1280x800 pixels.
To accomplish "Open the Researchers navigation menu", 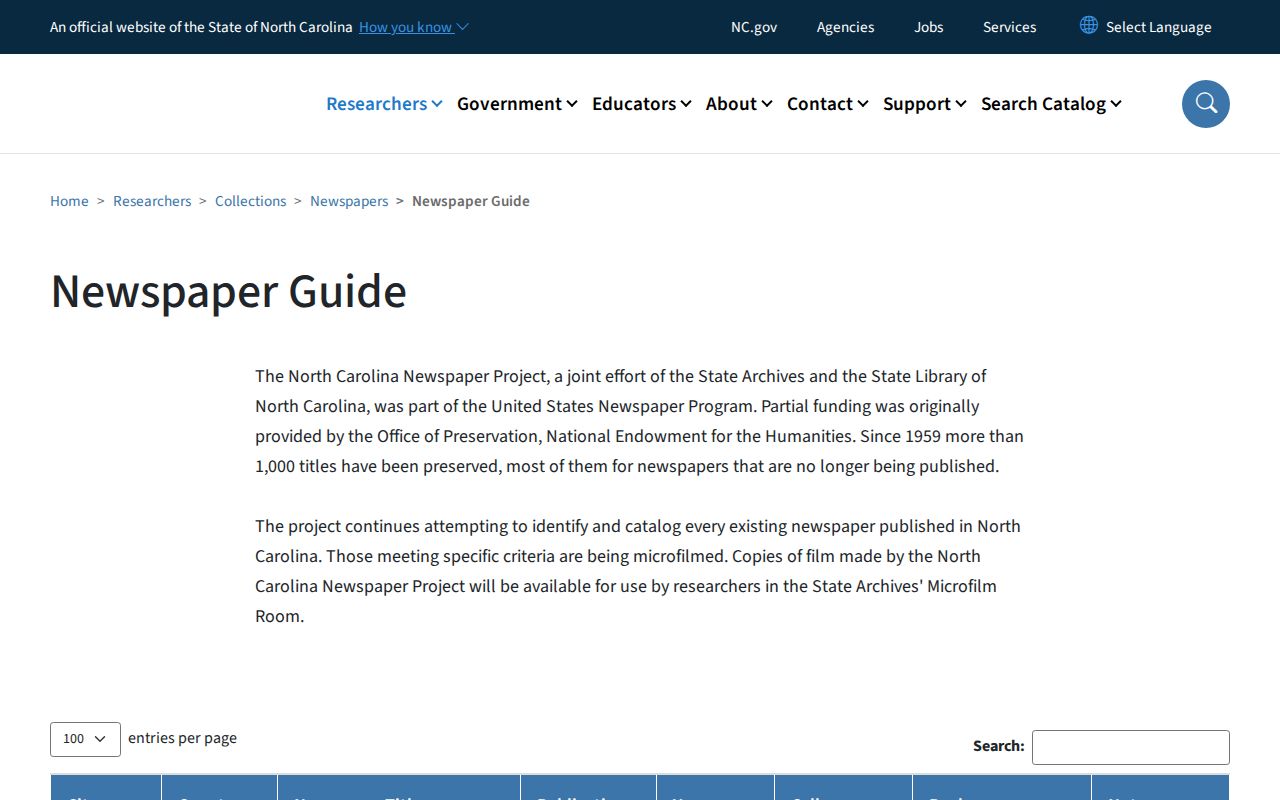I will (384, 104).
